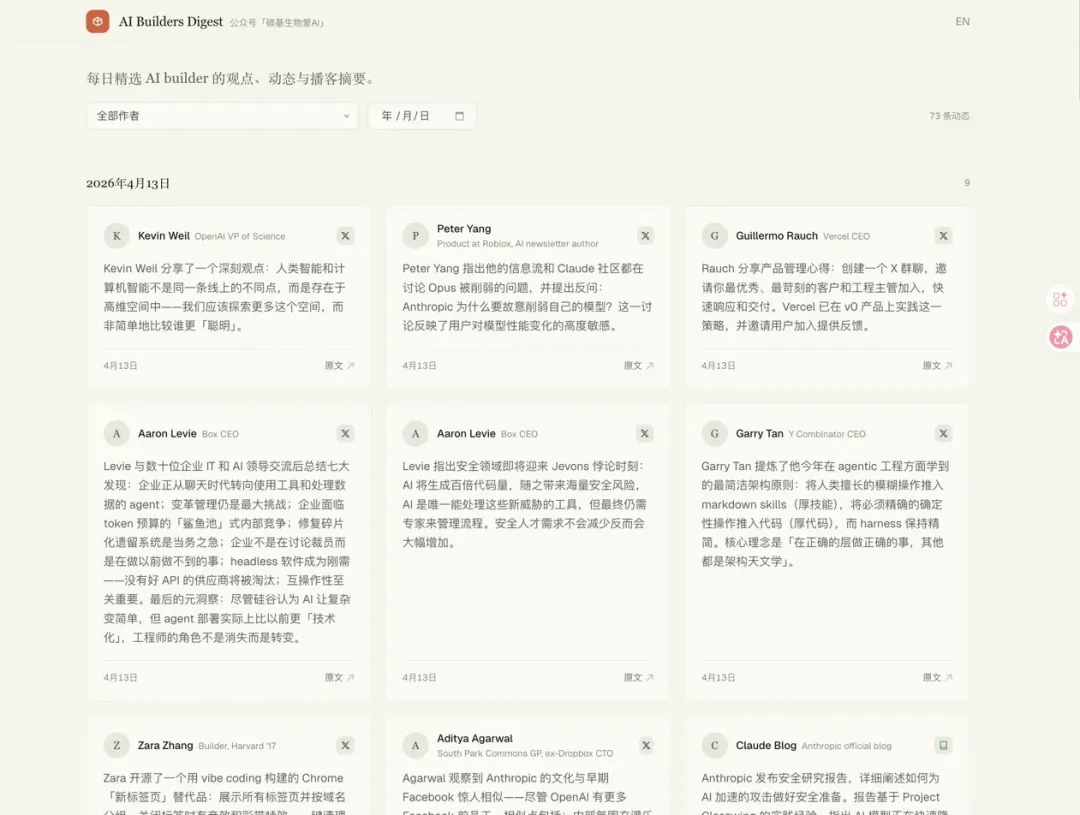Click the P avatar on Peter Yang's card
Screen dimensions: 1080x815
415,236
